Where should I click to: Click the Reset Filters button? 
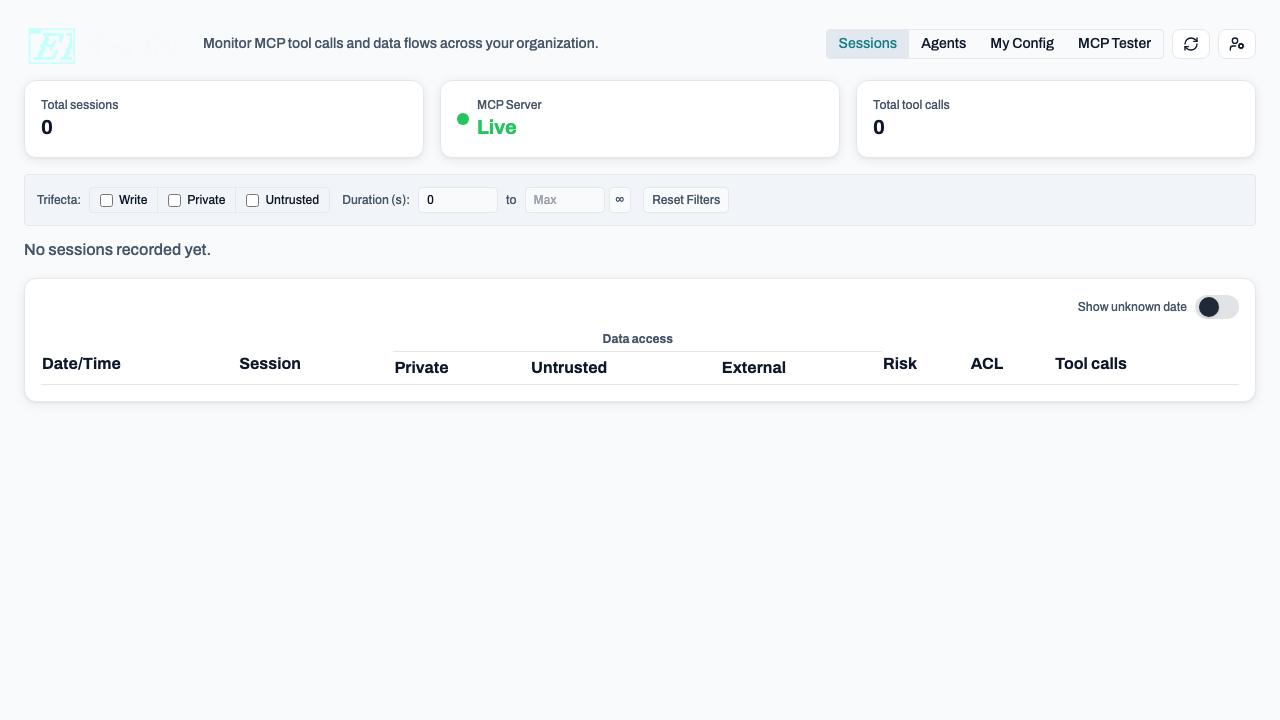pyautogui.click(x=686, y=200)
